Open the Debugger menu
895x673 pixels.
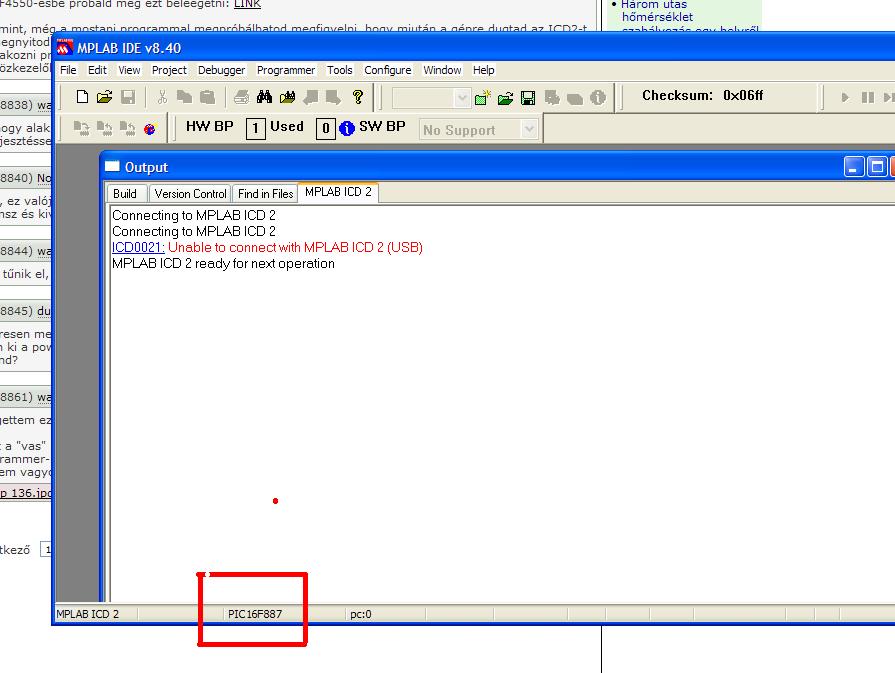click(x=221, y=70)
